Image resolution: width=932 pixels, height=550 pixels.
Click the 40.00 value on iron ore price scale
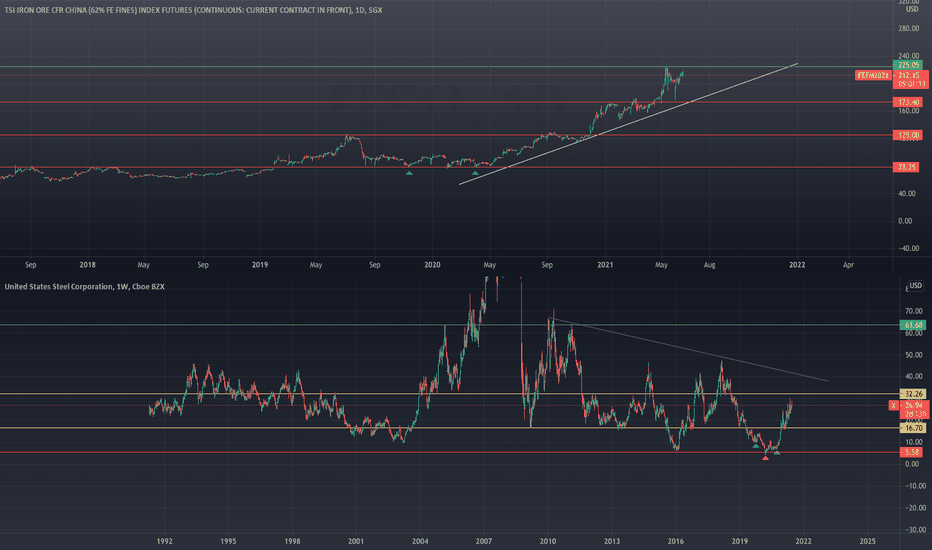click(x=906, y=194)
